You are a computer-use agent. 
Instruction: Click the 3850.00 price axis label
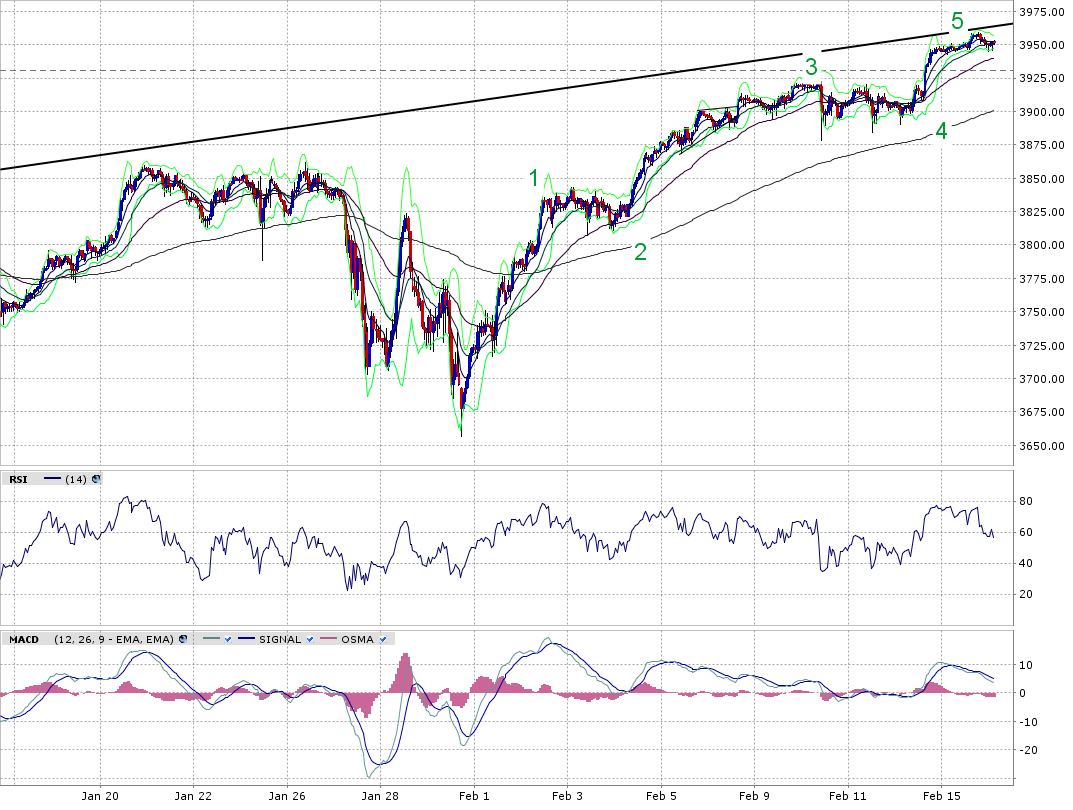[1042, 179]
